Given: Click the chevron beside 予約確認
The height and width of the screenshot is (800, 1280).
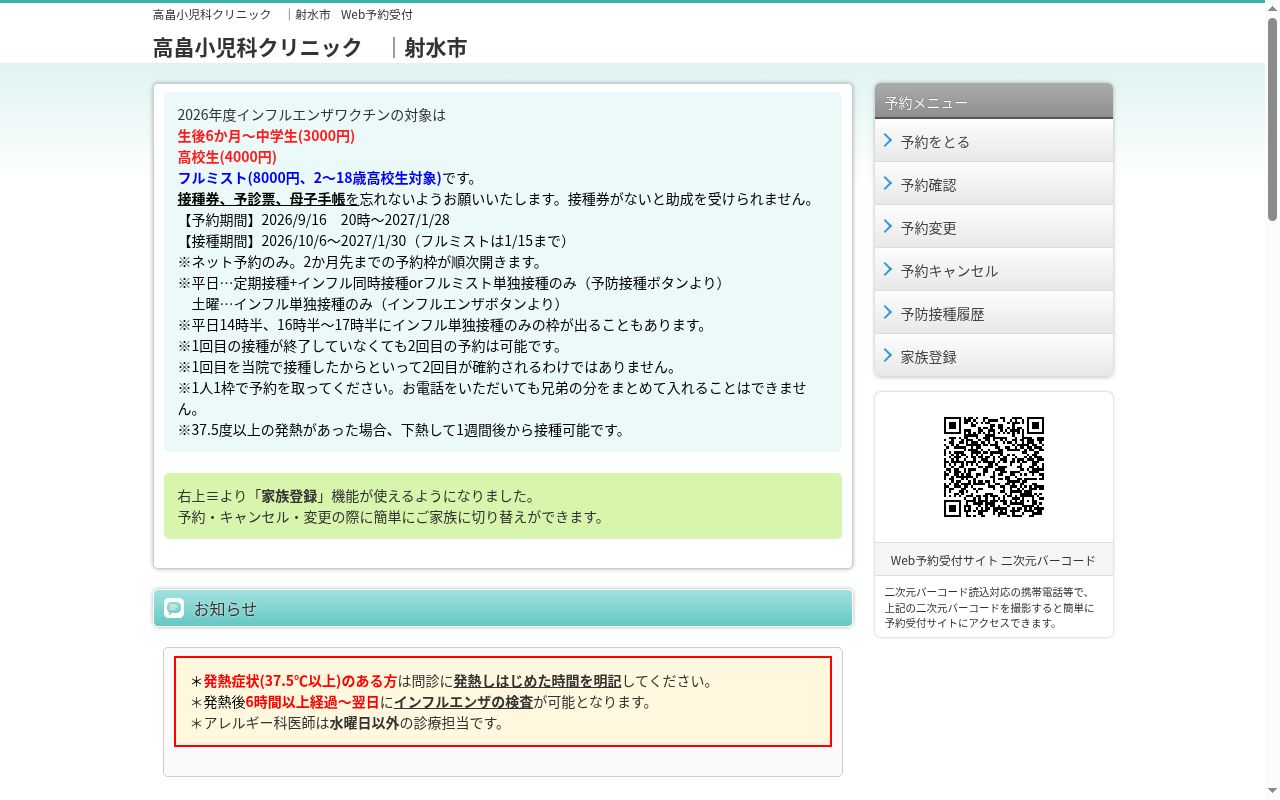Looking at the screenshot, I should (x=888, y=184).
